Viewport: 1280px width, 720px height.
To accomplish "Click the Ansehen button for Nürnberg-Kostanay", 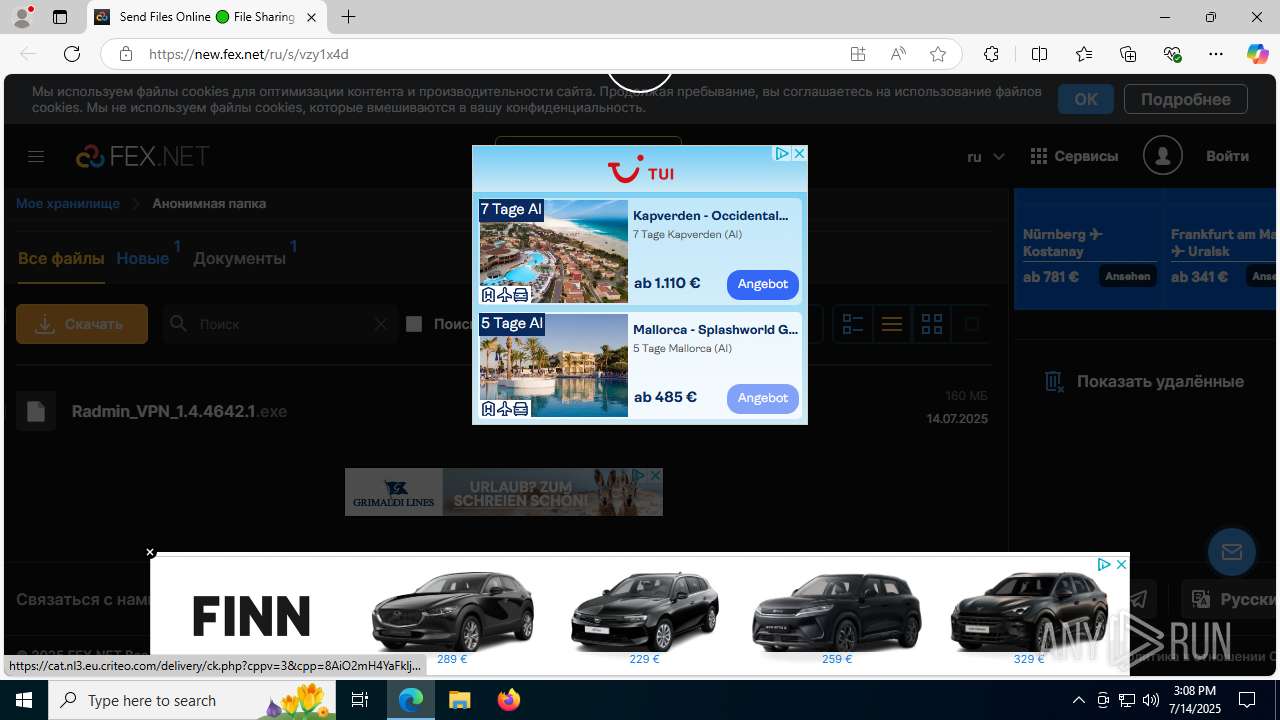I will [1127, 276].
